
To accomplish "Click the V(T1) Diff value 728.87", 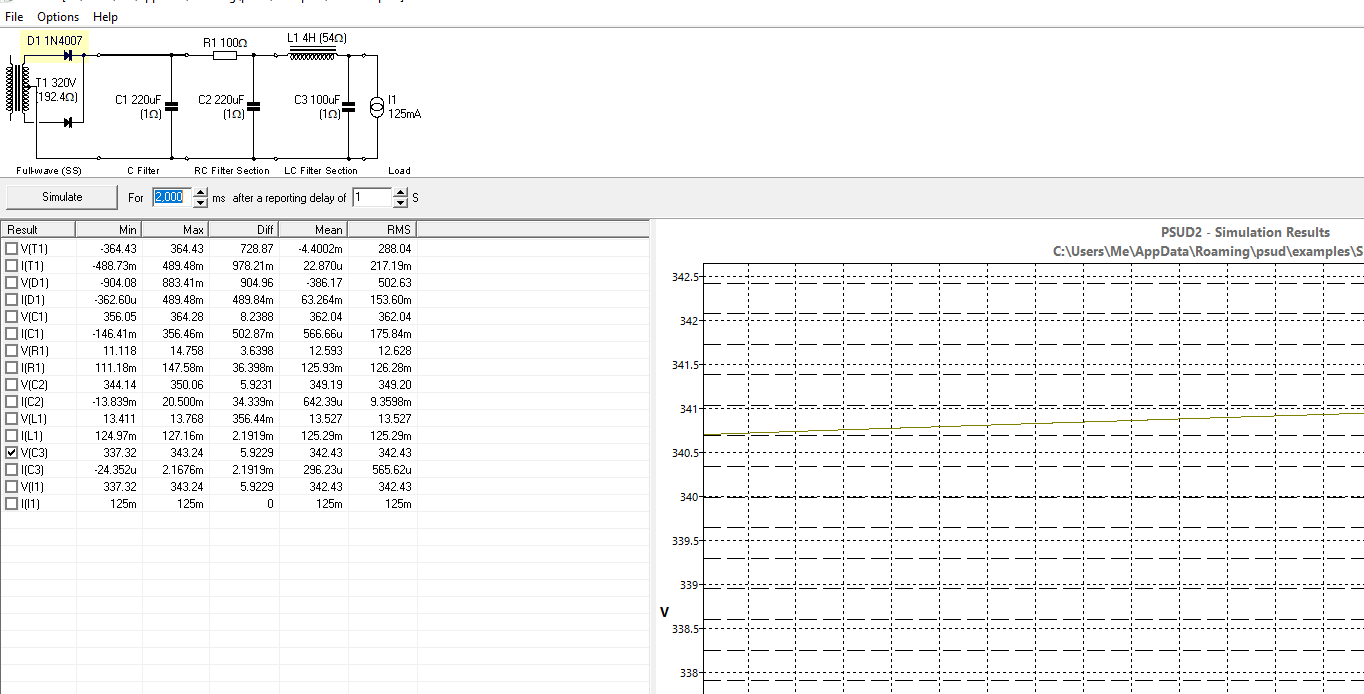I will (256, 249).
